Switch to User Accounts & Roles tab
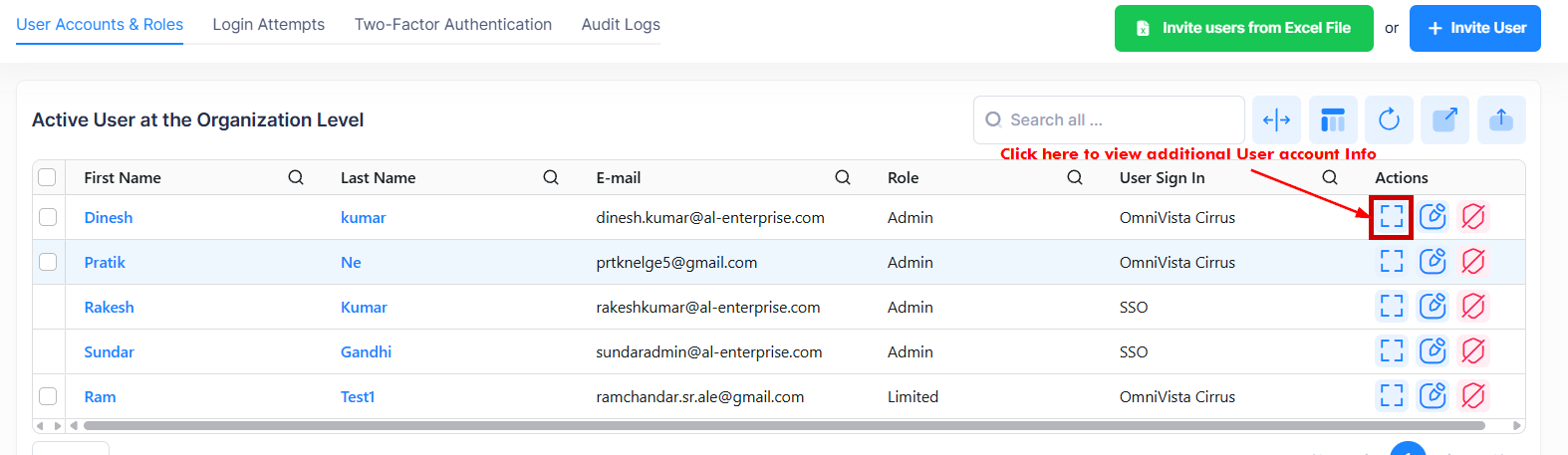1568x455 pixels. pyautogui.click(x=100, y=24)
